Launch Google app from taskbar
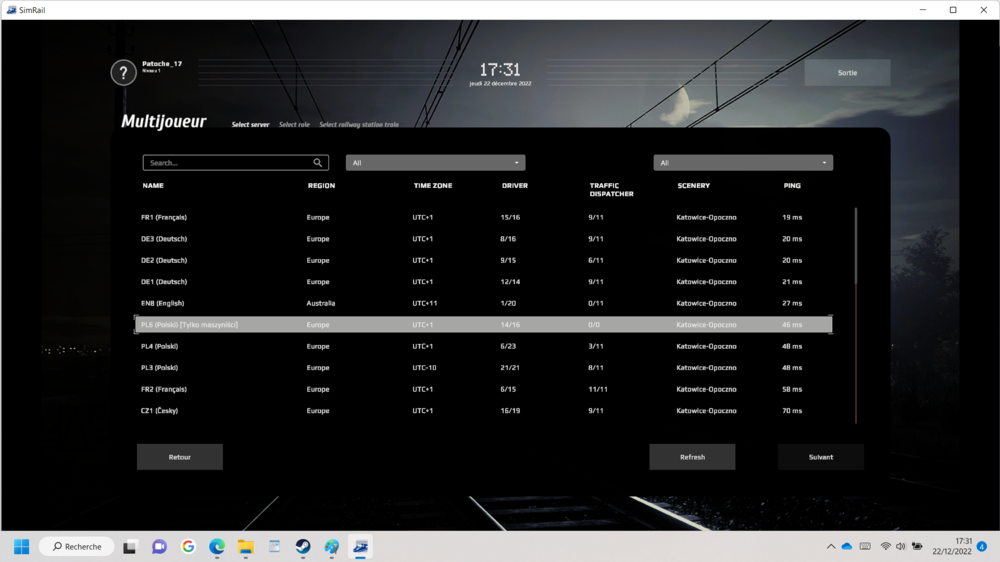1000x562 pixels. pyautogui.click(x=188, y=547)
